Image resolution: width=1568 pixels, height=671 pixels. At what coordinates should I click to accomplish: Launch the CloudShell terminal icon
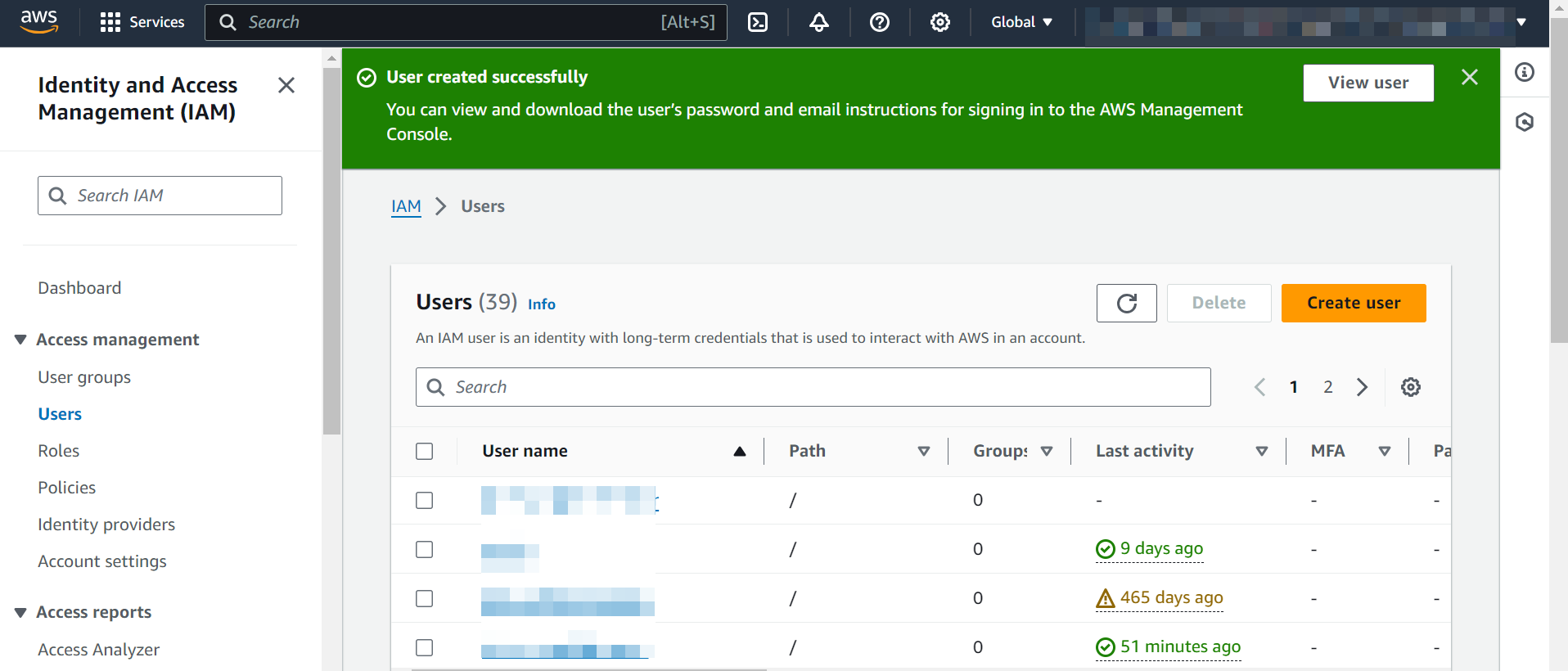pyautogui.click(x=758, y=22)
